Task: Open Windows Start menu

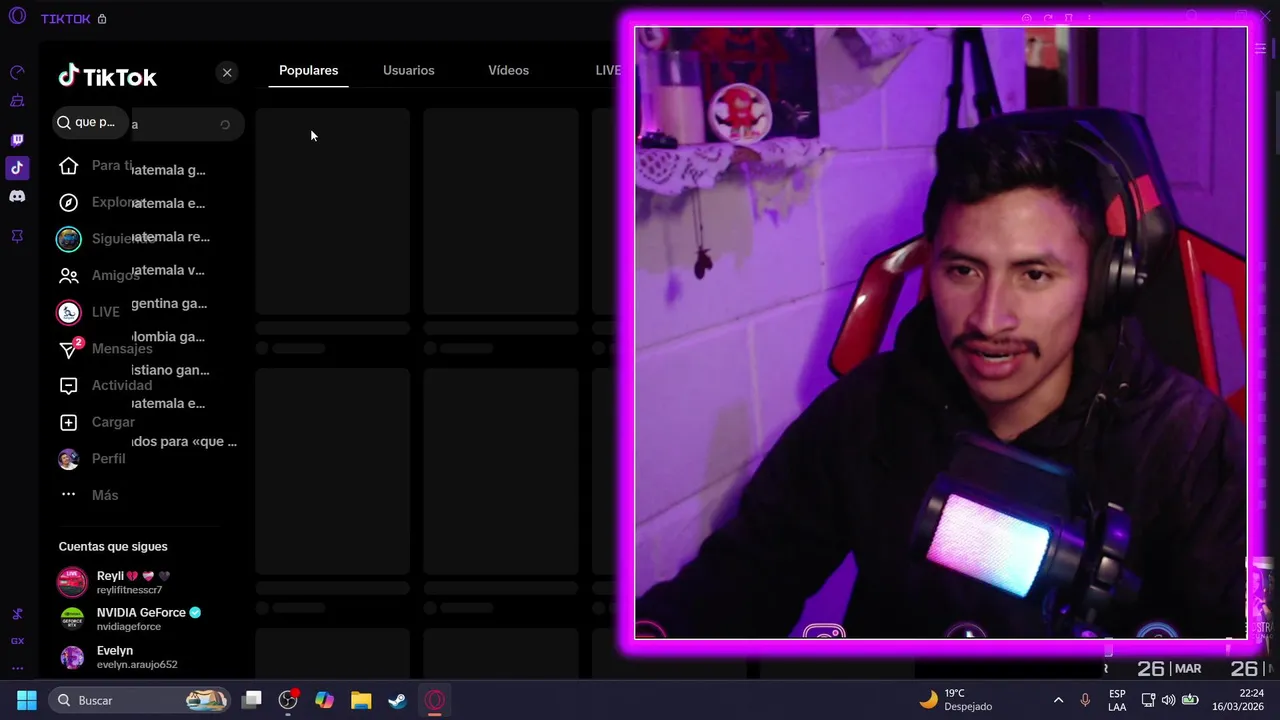Action: 27,700
